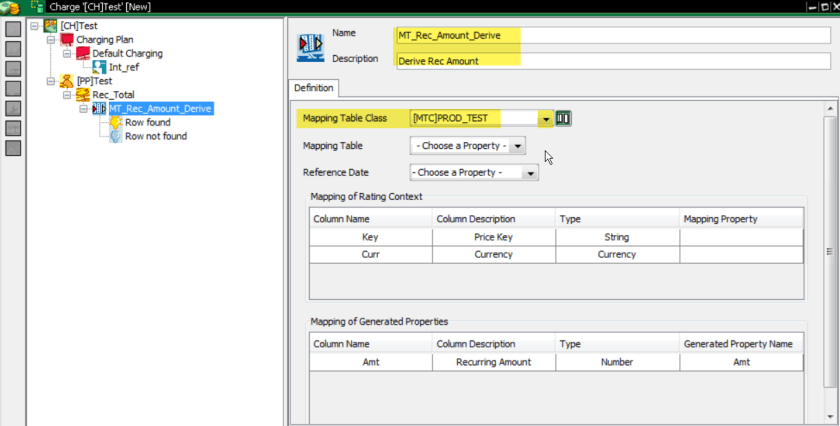Collapse the Default Charging node
The width and height of the screenshot is (840, 426).
[x=67, y=54]
